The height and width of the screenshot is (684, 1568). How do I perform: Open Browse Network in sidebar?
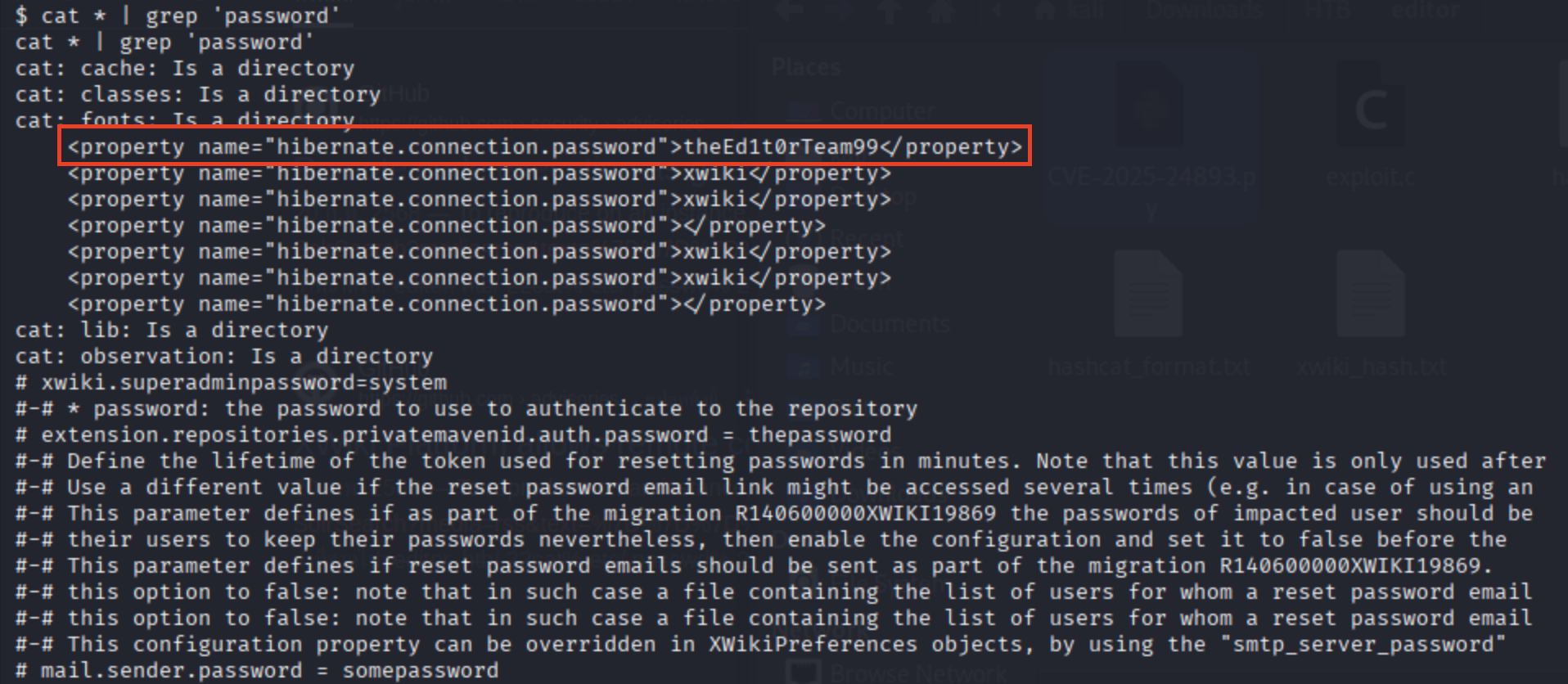[918, 673]
